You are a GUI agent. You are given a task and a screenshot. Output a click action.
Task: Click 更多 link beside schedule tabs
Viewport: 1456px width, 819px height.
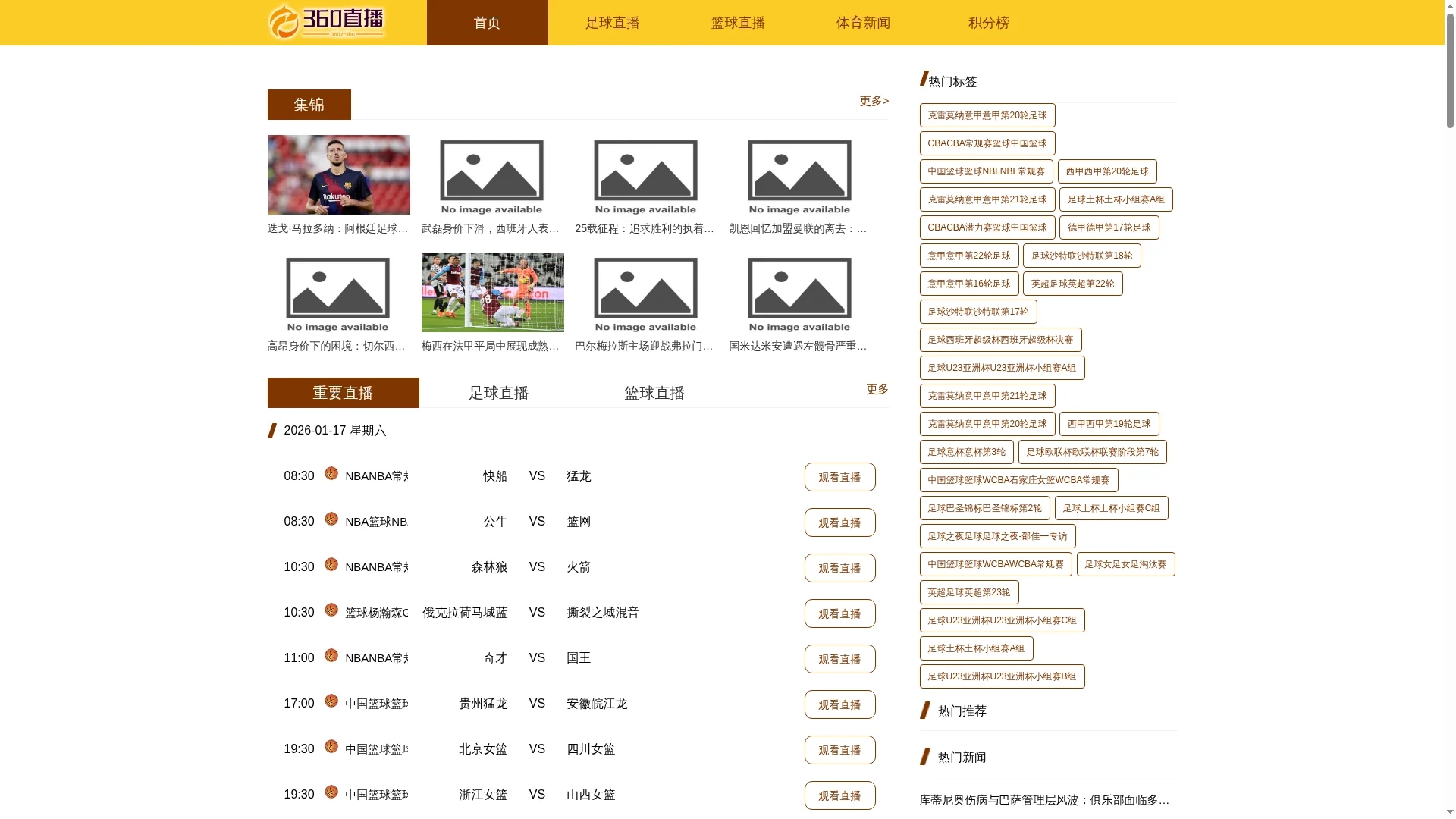[877, 389]
